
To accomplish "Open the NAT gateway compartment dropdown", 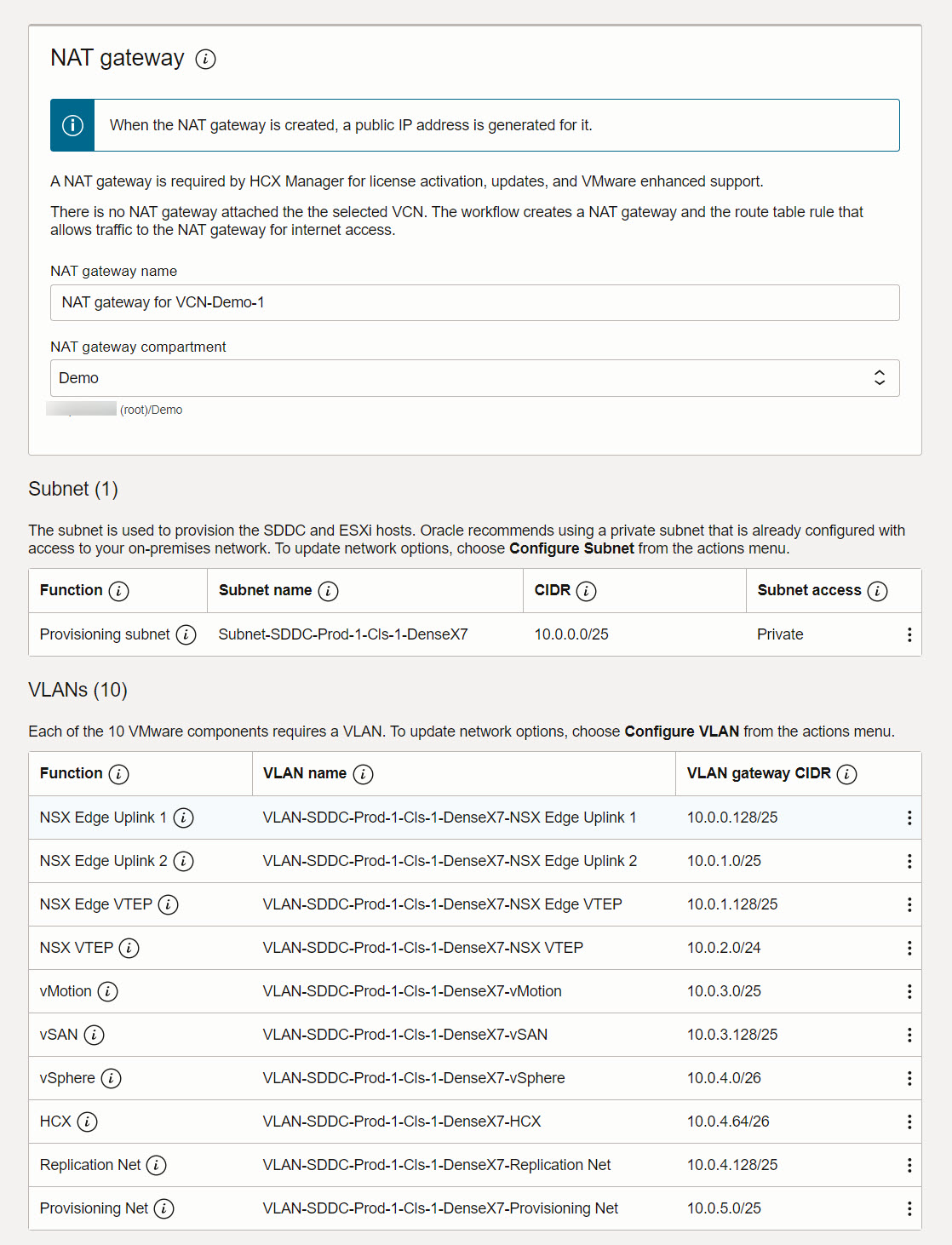I will point(475,377).
